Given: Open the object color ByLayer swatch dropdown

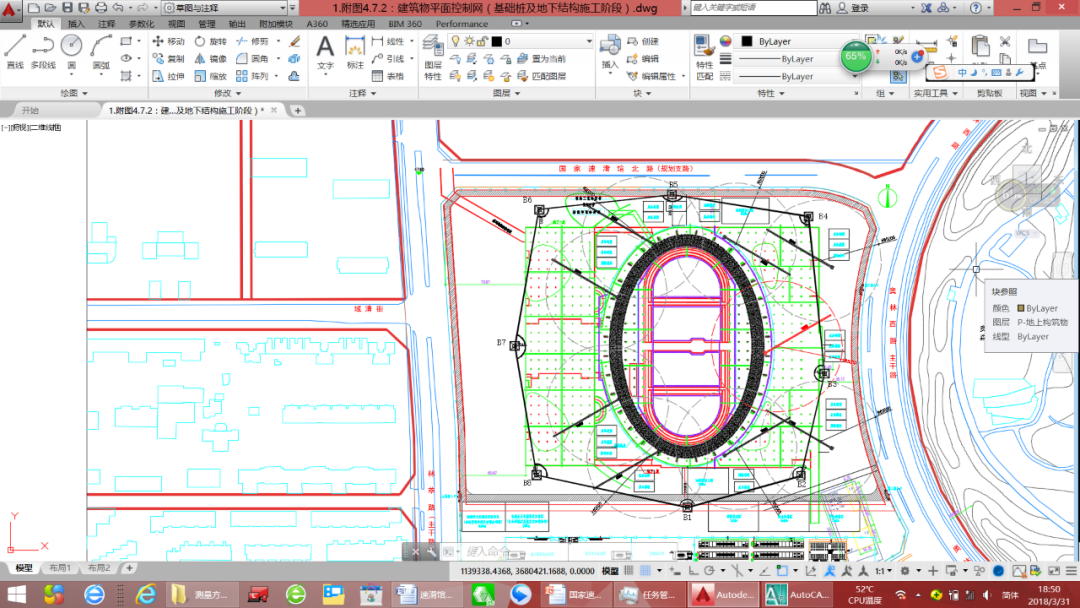Looking at the screenshot, I should (x=797, y=41).
